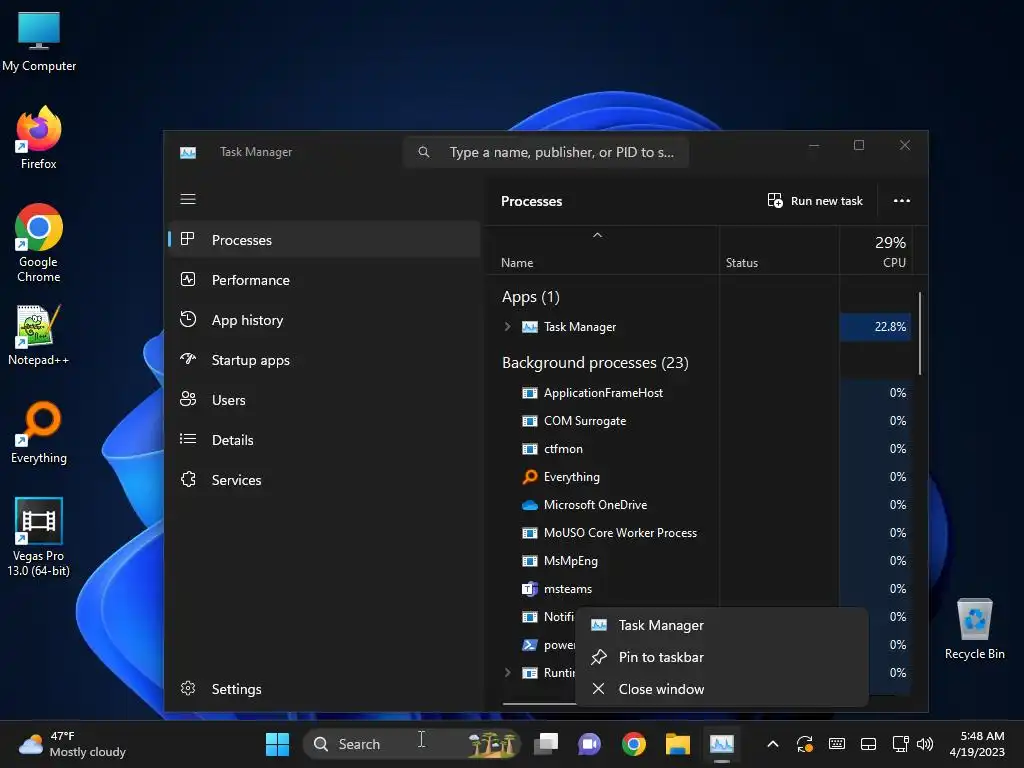Open the Task Manager hamburger navigation menu
The height and width of the screenshot is (768, 1024).
[188, 199]
